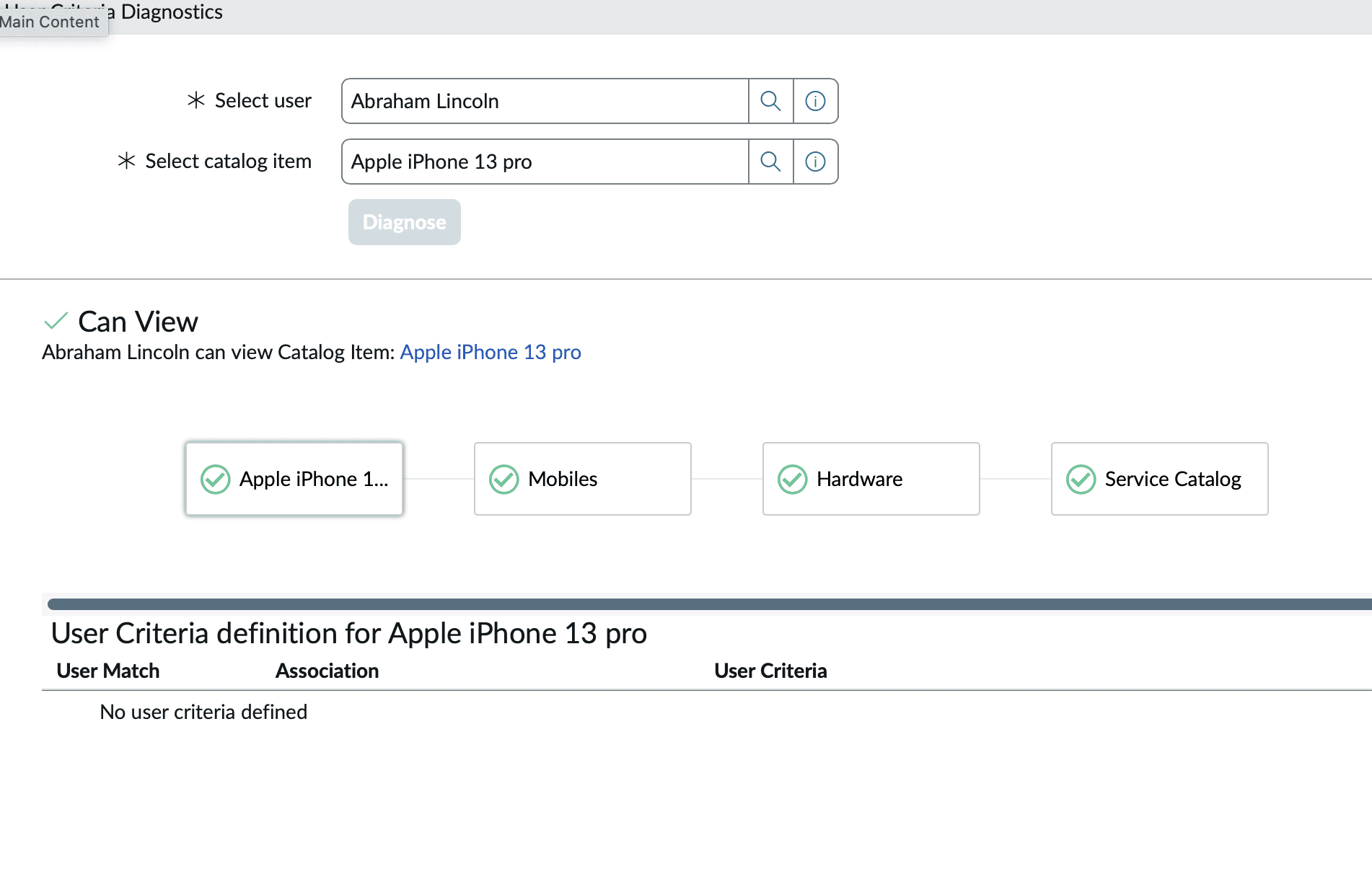Click the Can View heading
Screen dimensions: 1372x874
tap(138, 322)
